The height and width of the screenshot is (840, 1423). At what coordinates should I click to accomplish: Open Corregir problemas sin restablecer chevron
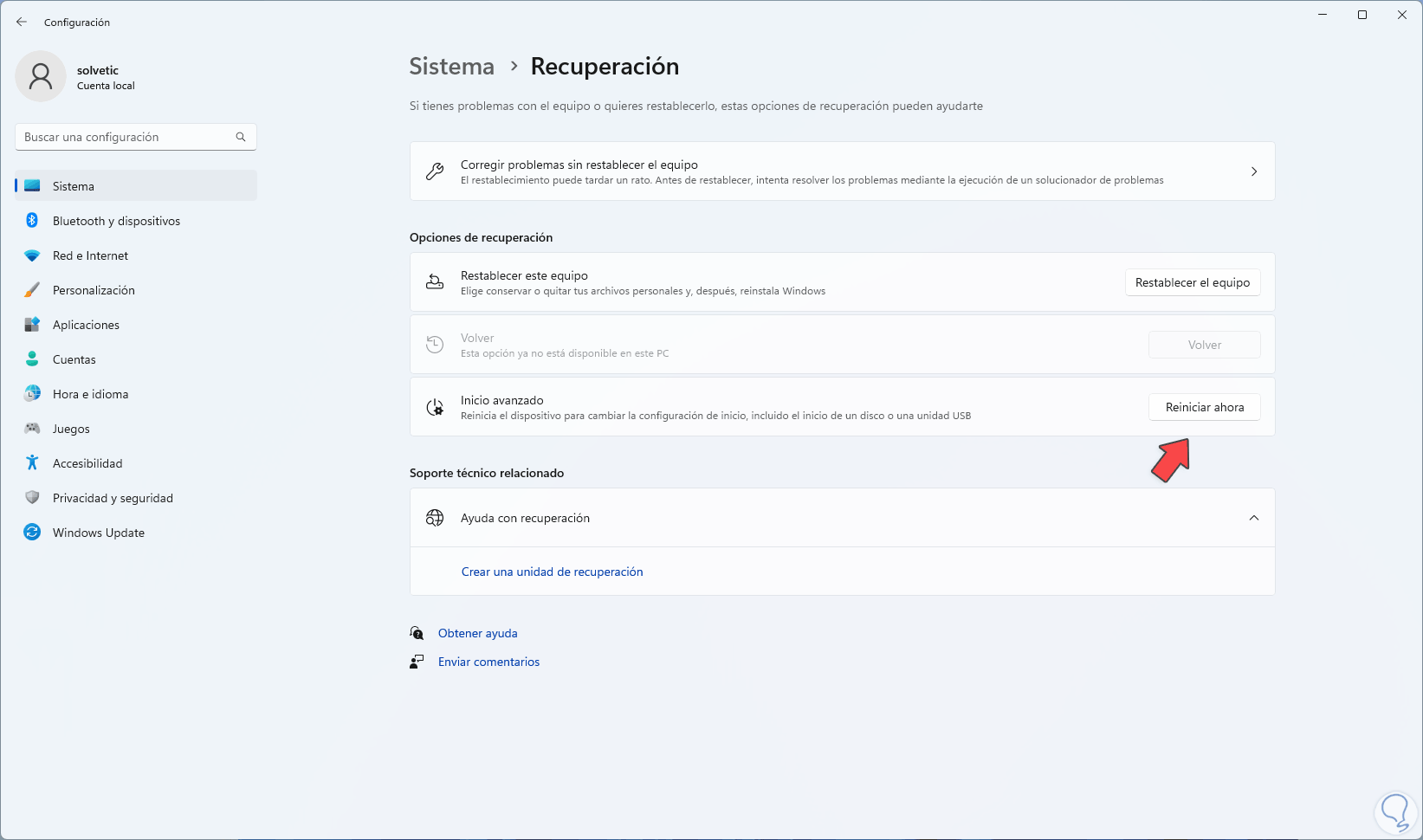(1253, 171)
